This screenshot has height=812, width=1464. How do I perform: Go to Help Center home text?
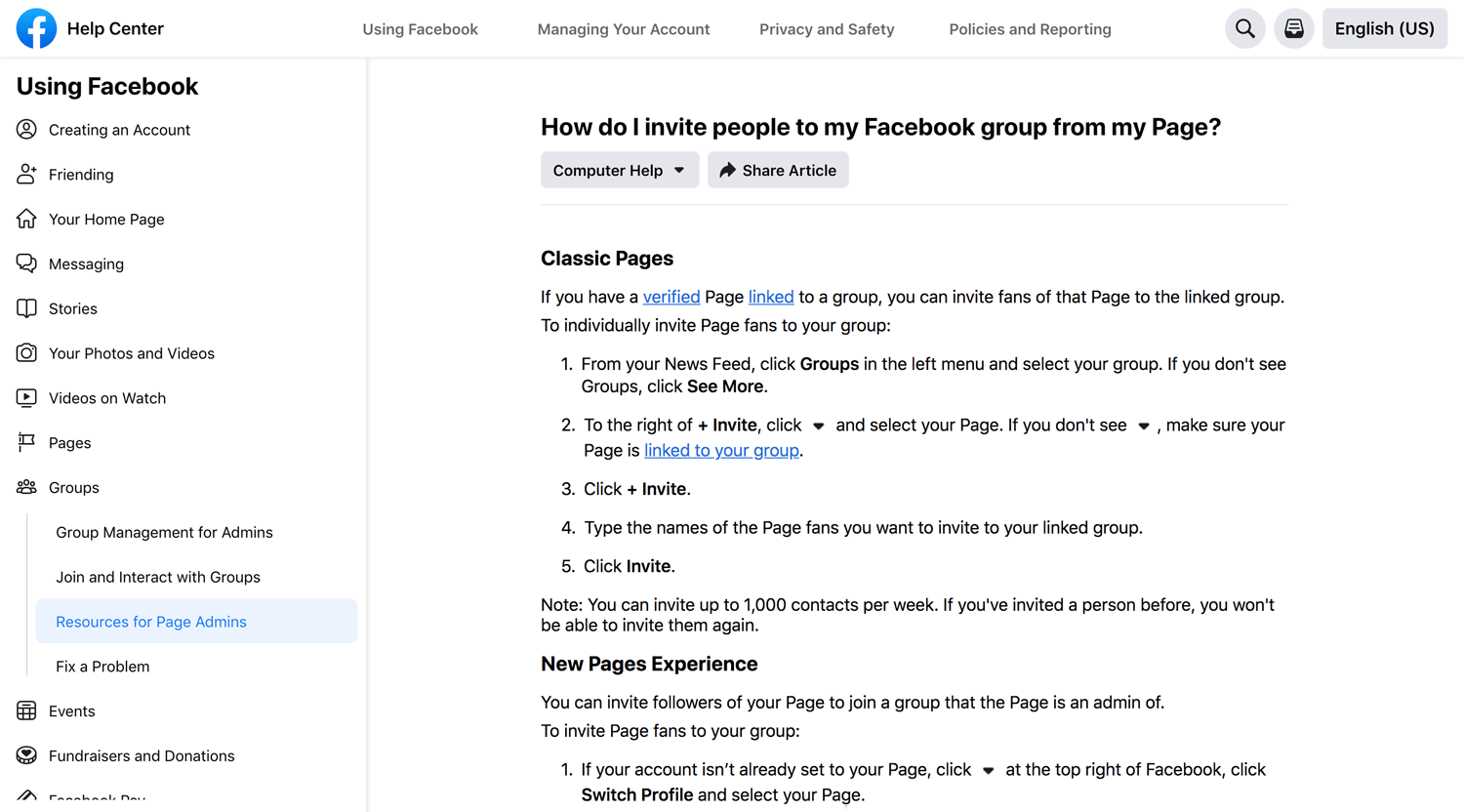pyautogui.click(x=115, y=28)
